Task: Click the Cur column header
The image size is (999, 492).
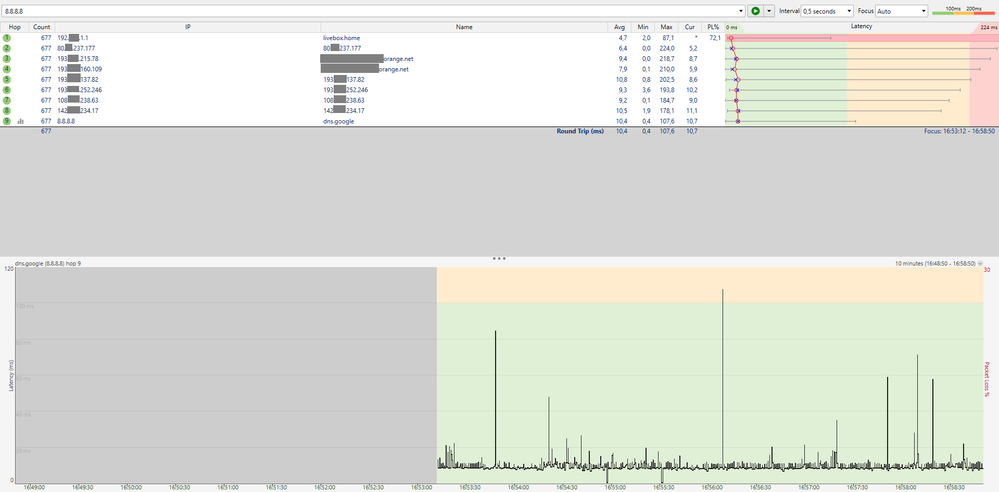Action: [x=690, y=27]
